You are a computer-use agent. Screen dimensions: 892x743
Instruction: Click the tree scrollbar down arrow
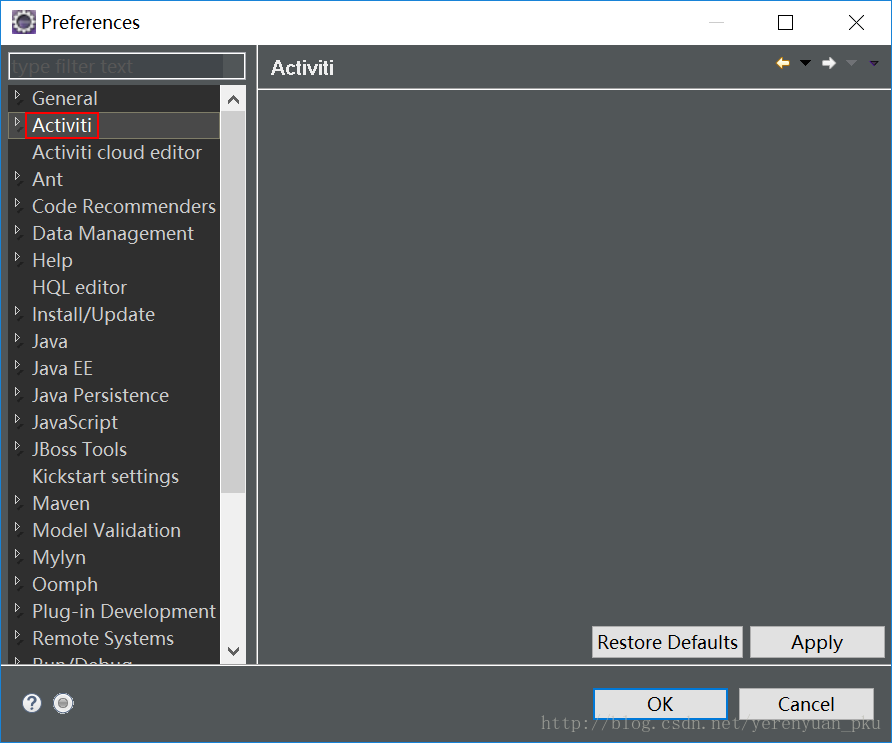click(233, 651)
